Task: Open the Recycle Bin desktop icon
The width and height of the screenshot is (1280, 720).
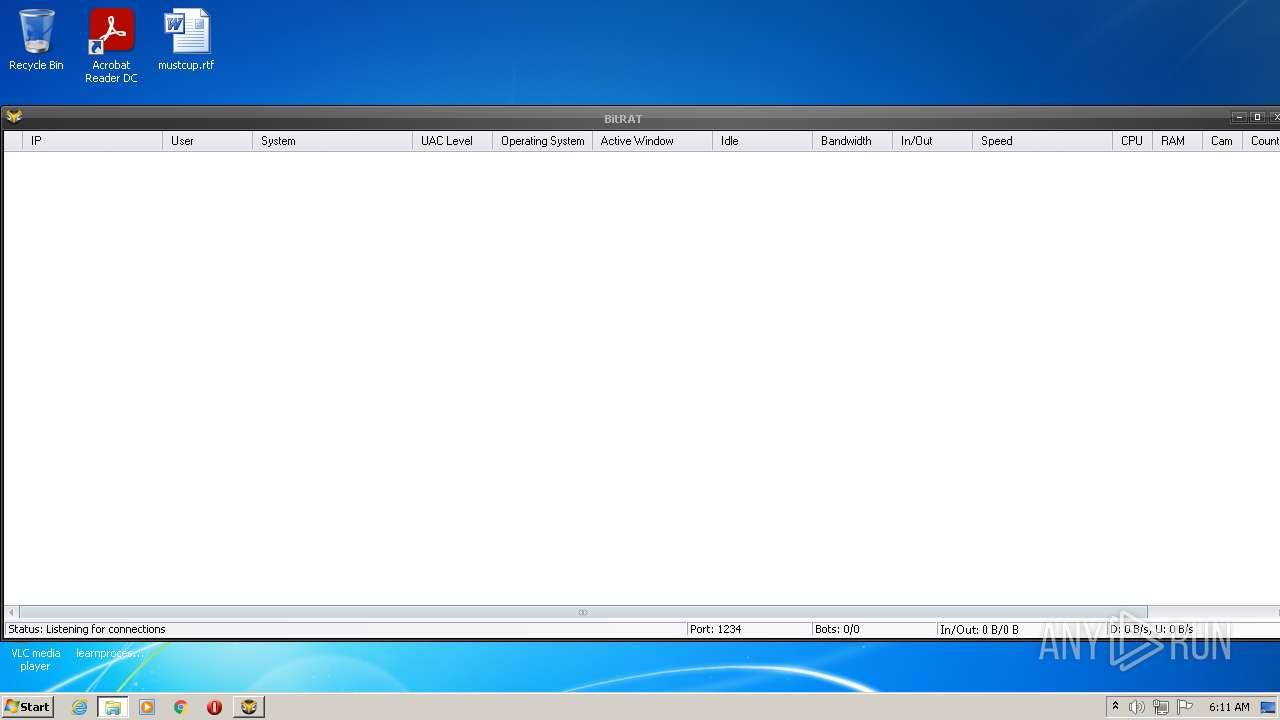Action: coord(36,40)
